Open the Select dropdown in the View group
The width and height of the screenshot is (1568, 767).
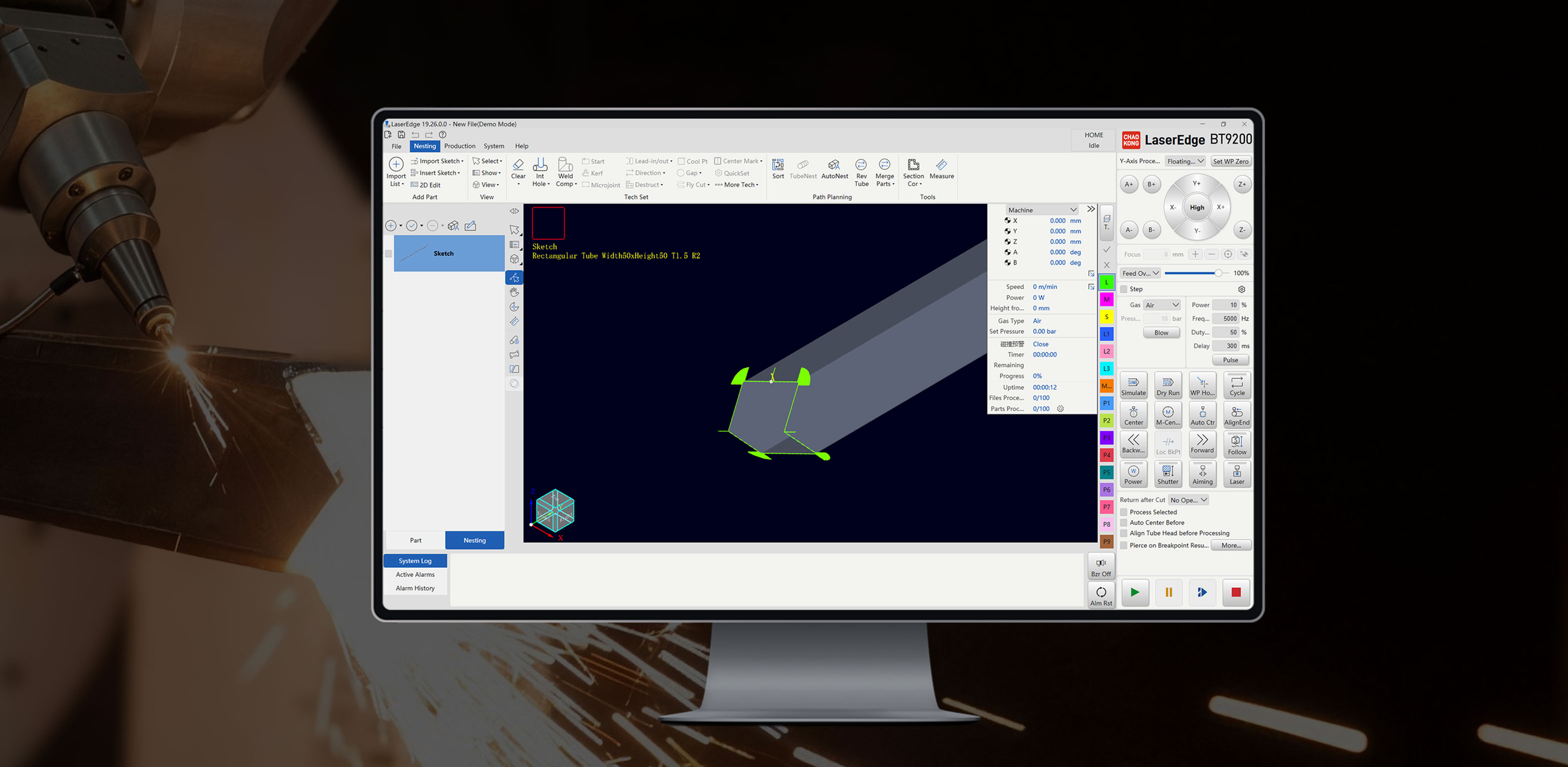coord(488,161)
